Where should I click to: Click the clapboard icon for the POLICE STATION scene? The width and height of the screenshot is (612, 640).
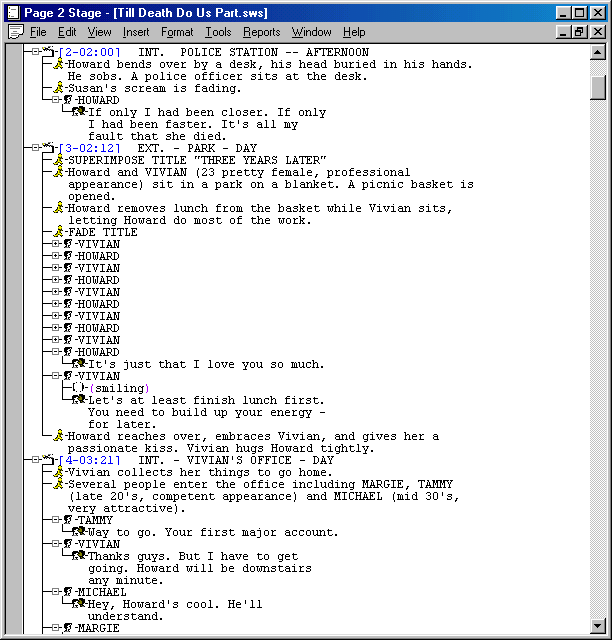coord(48,51)
